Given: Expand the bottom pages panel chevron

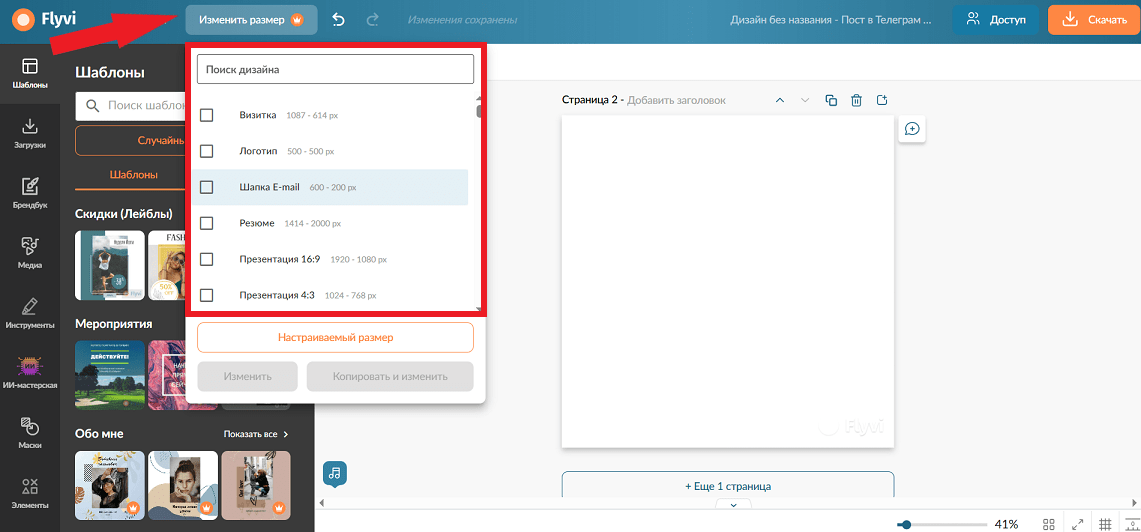Looking at the screenshot, I should click(x=734, y=504).
